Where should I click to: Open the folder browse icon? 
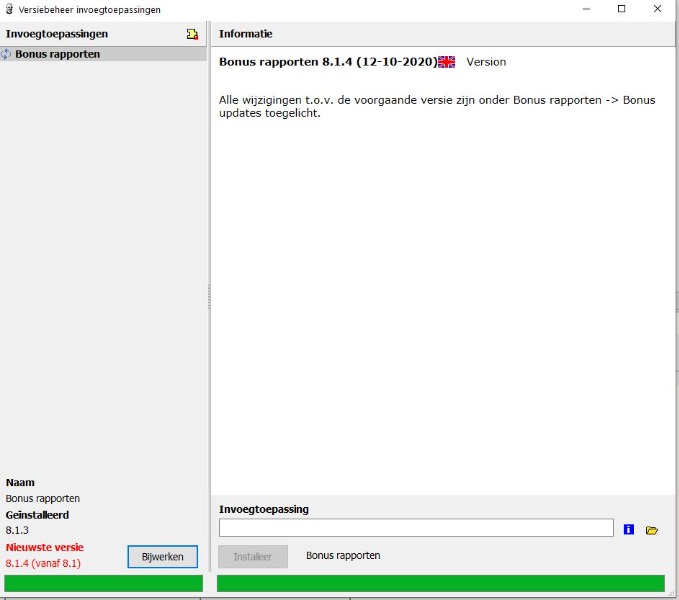pyautogui.click(x=652, y=529)
